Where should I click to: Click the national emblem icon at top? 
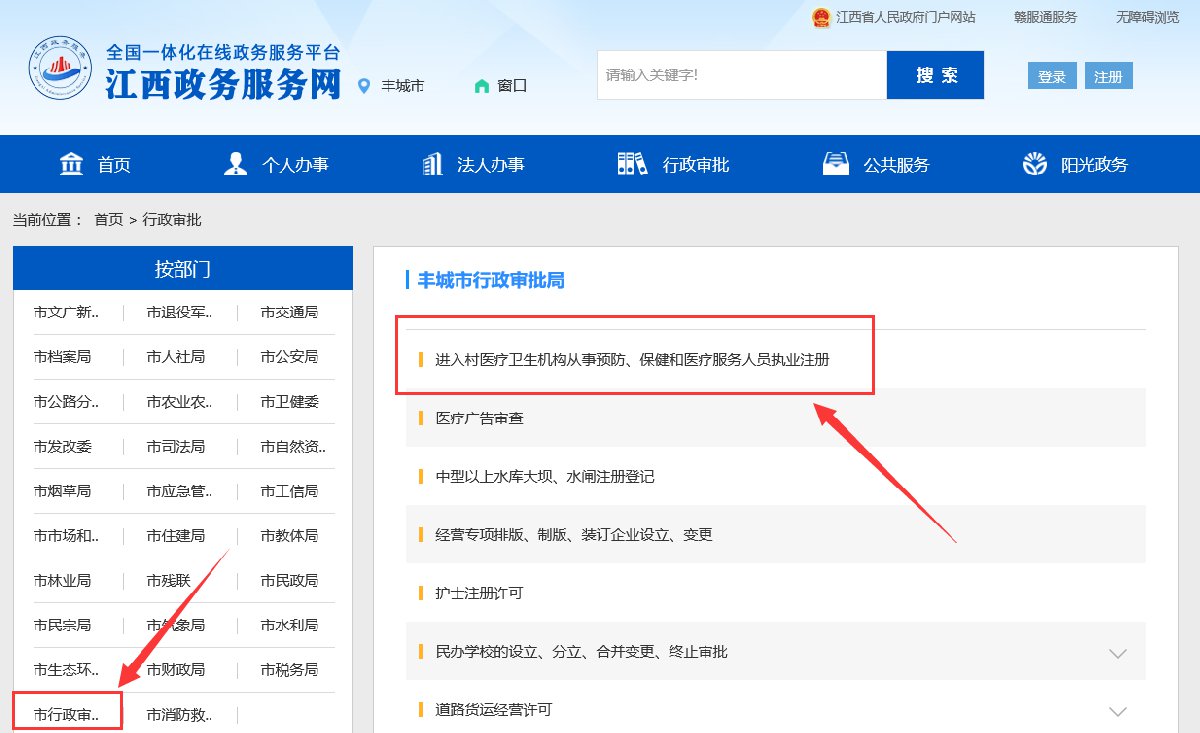pos(821,17)
